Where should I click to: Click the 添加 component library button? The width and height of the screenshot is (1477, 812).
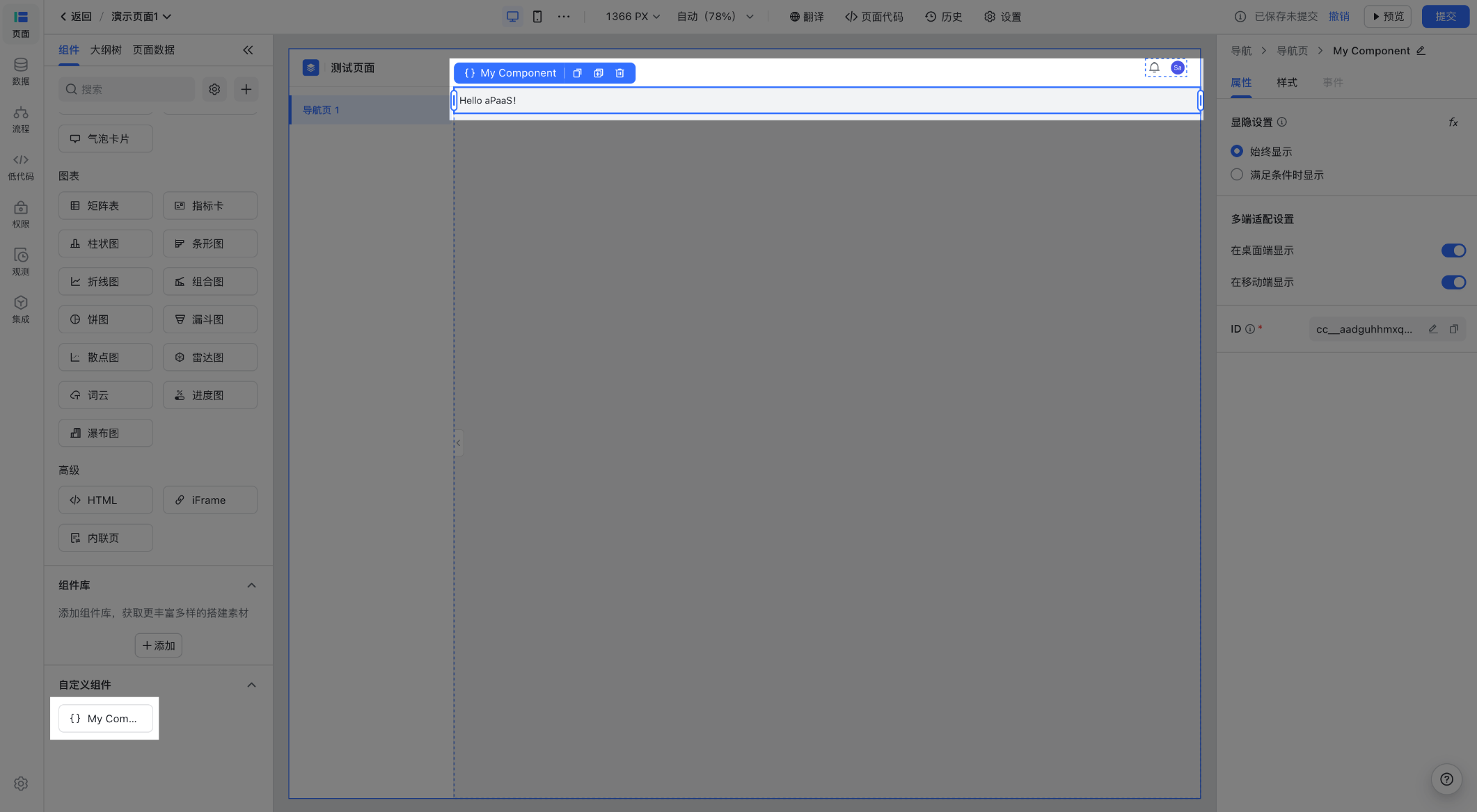[x=159, y=646]
